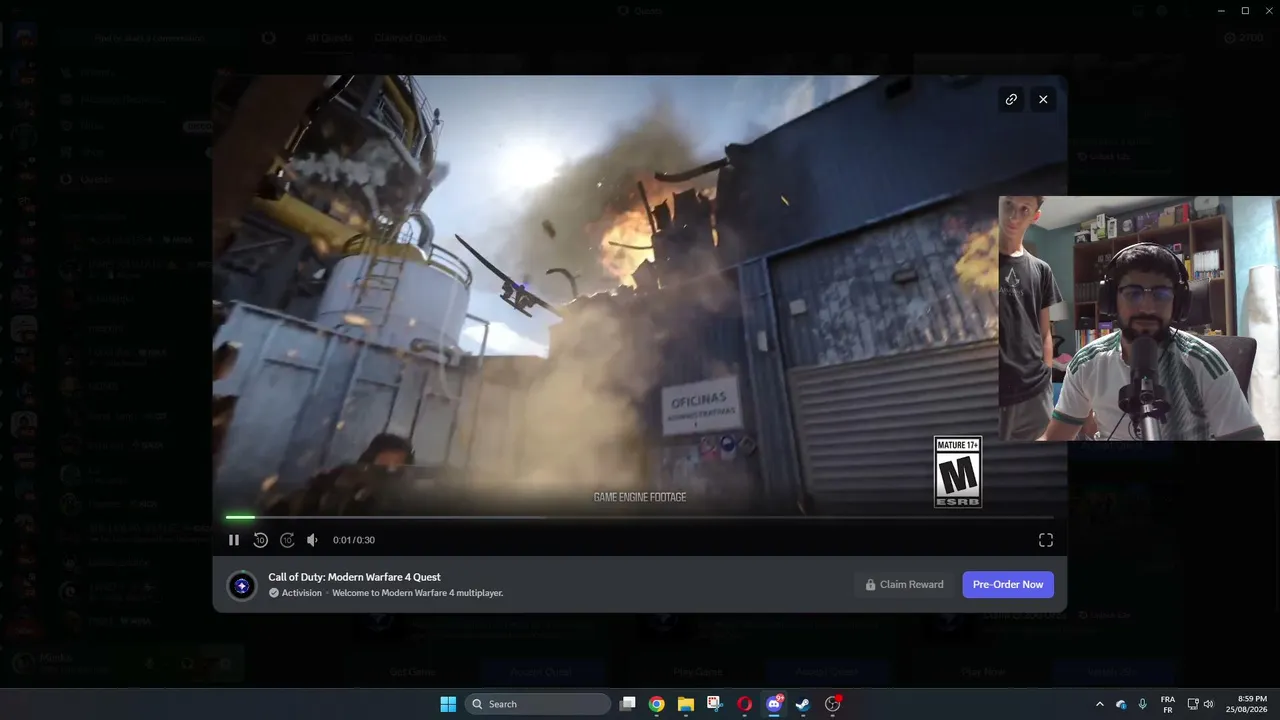Pause the quest video

click(234, 540)
